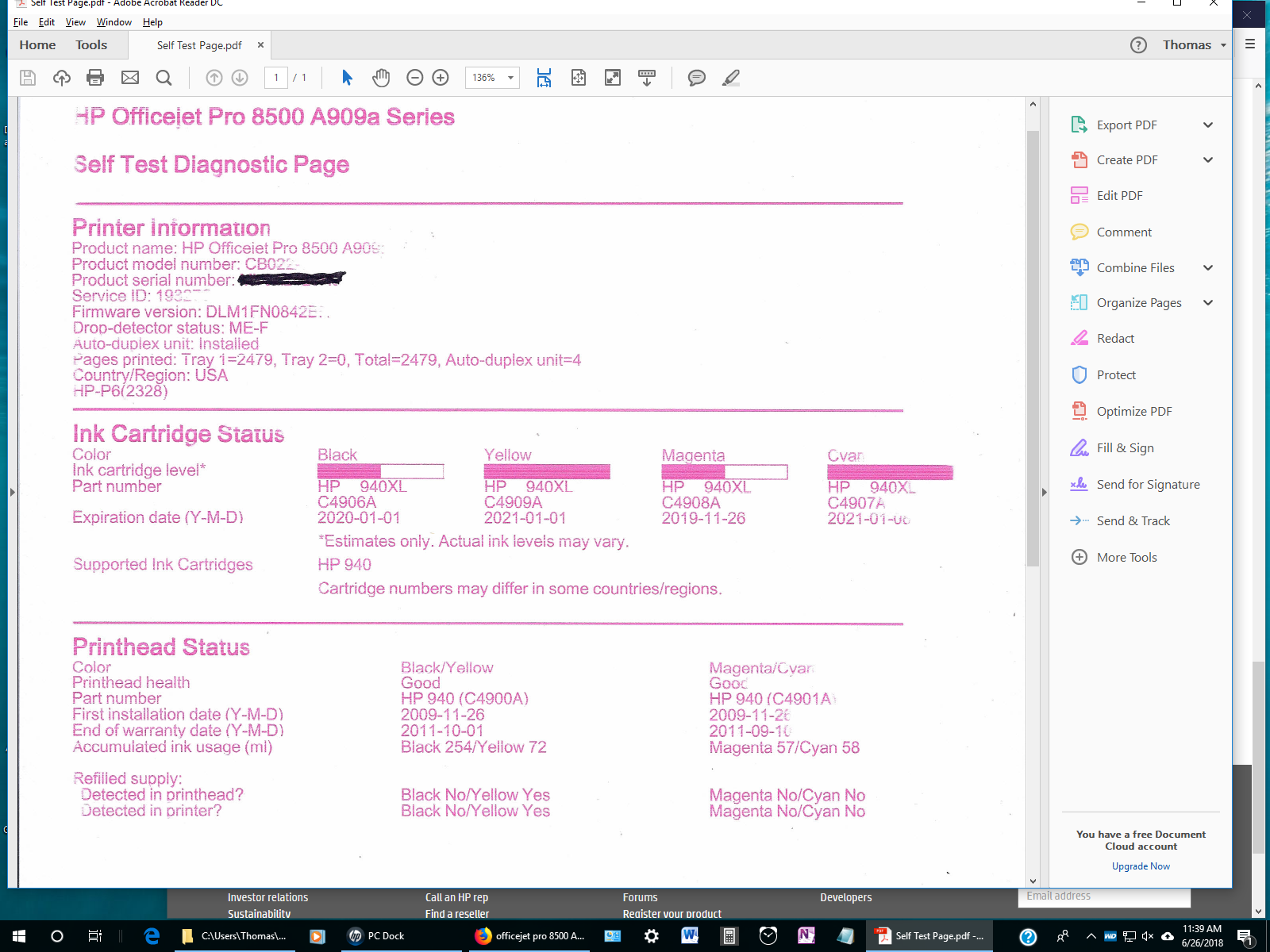1270x952 pixels.
Task: Click the Zoom out minus icon
Action: click(414, 78)
